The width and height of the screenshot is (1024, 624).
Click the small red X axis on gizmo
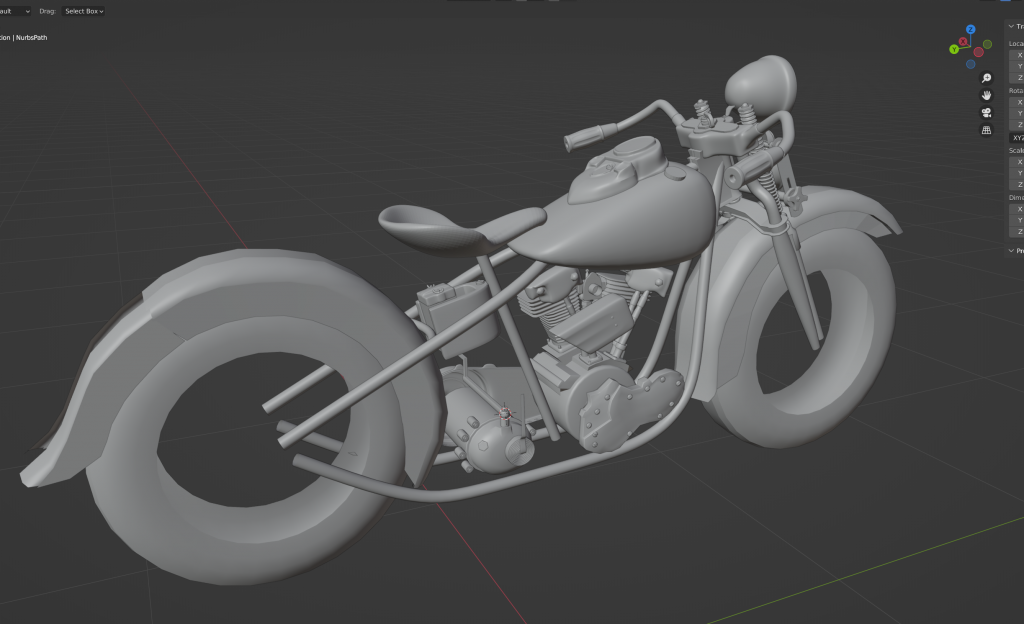pos(964,42)
